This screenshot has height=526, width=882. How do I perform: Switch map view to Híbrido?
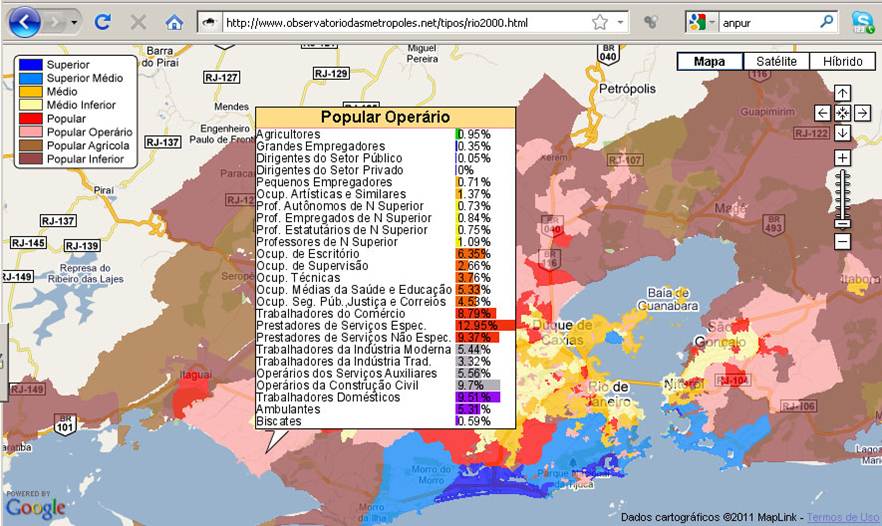(x=843, y=61)
